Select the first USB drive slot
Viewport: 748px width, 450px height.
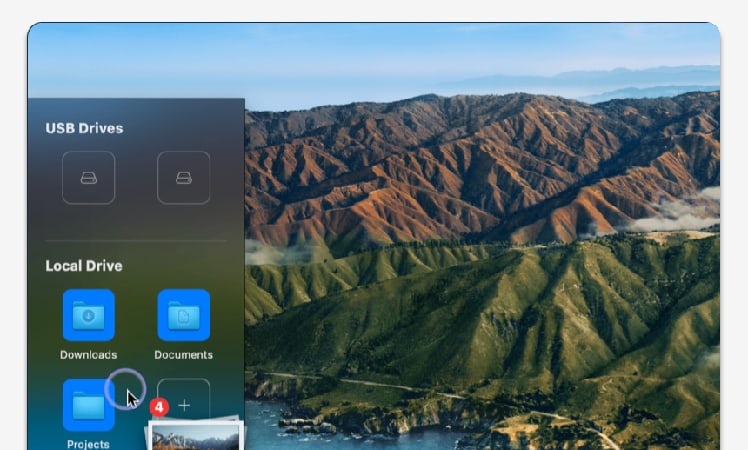click(89, 178)
